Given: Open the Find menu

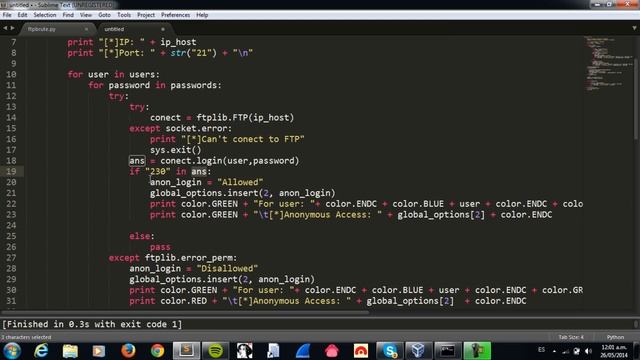Looking at the screenshot, I should (68, 15).
